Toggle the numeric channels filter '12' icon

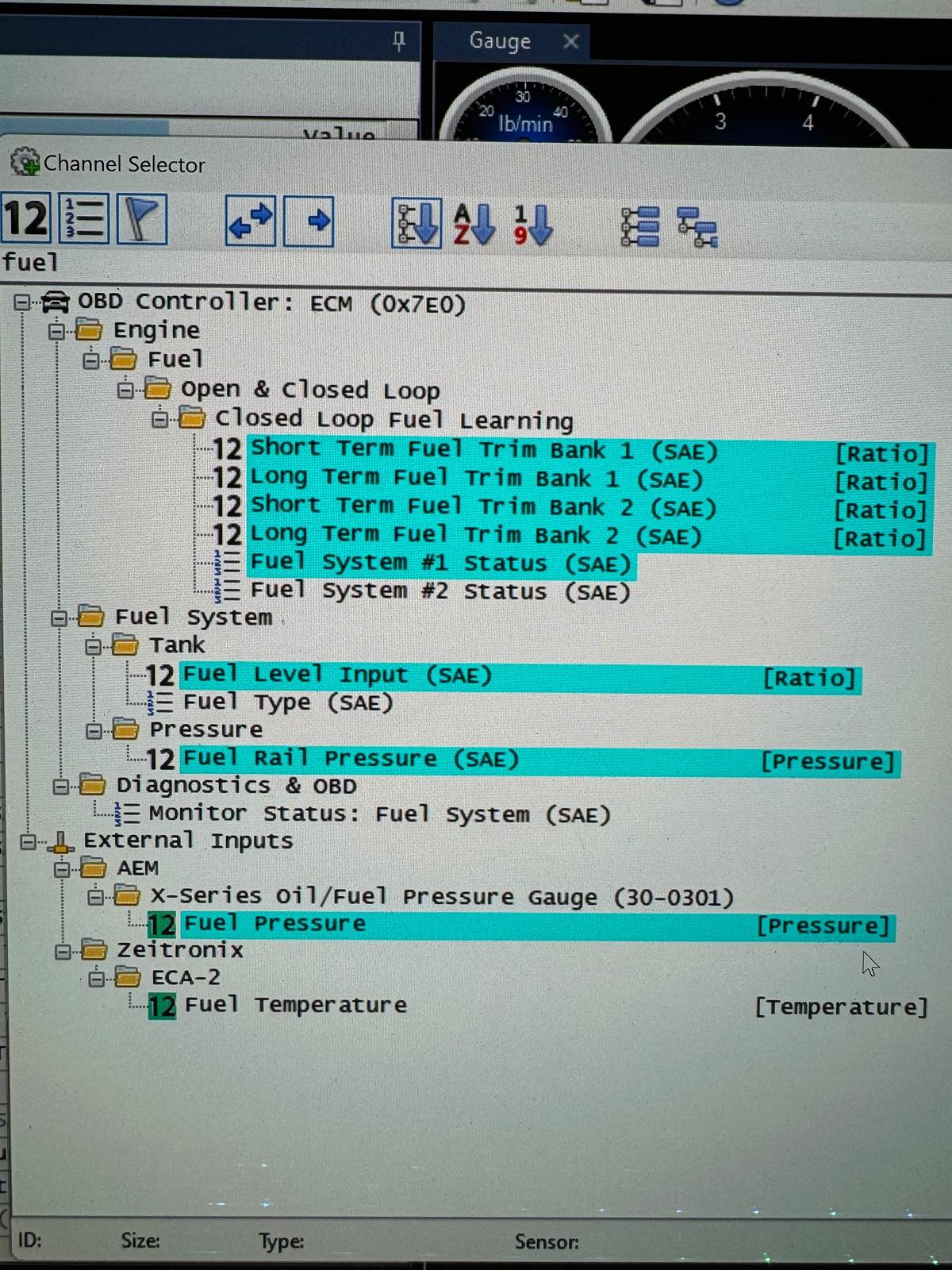click(x=26, y=219)
